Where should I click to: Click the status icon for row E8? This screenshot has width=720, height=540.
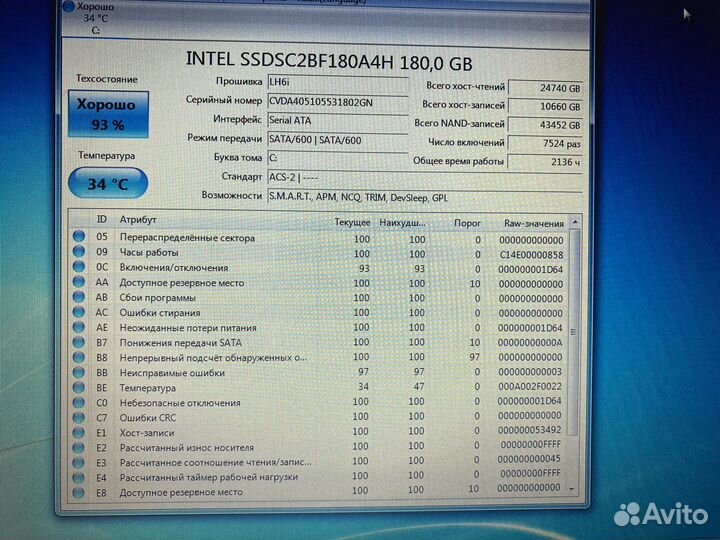(79, 492)
